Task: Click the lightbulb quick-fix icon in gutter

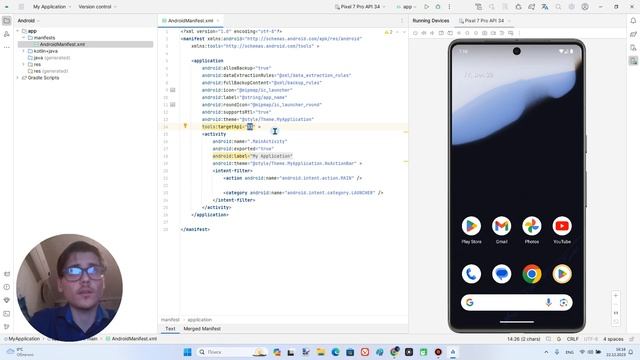Action: click(x=185, y=126)
